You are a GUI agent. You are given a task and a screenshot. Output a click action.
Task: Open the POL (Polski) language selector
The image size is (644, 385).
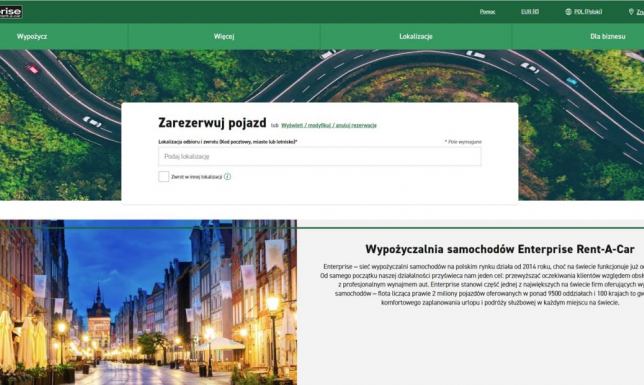click(588, 12)
